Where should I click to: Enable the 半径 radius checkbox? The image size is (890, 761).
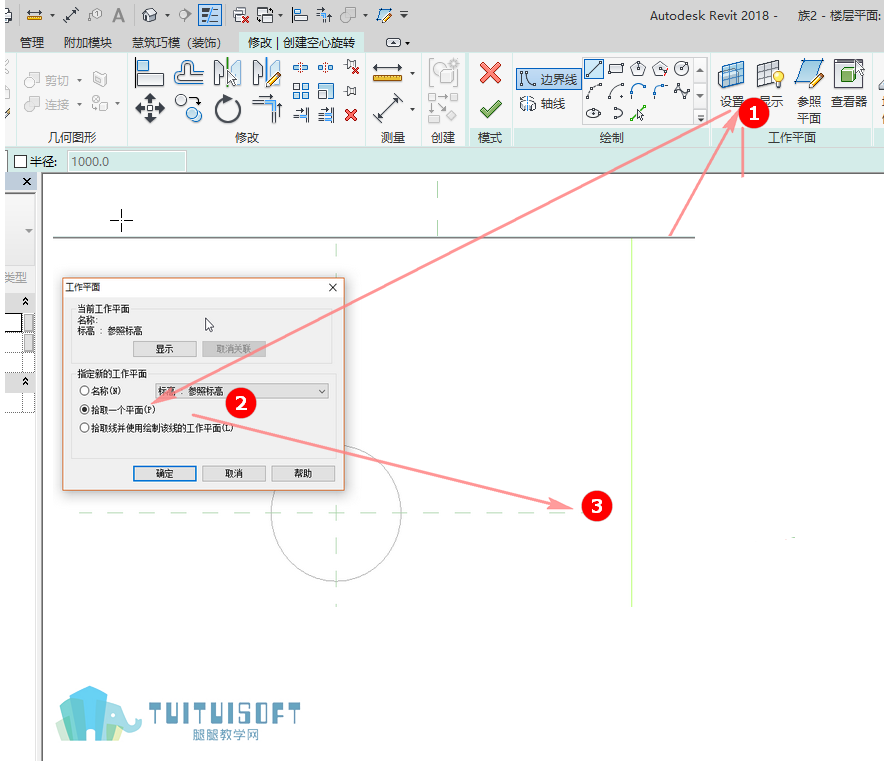tap(20, 162)
